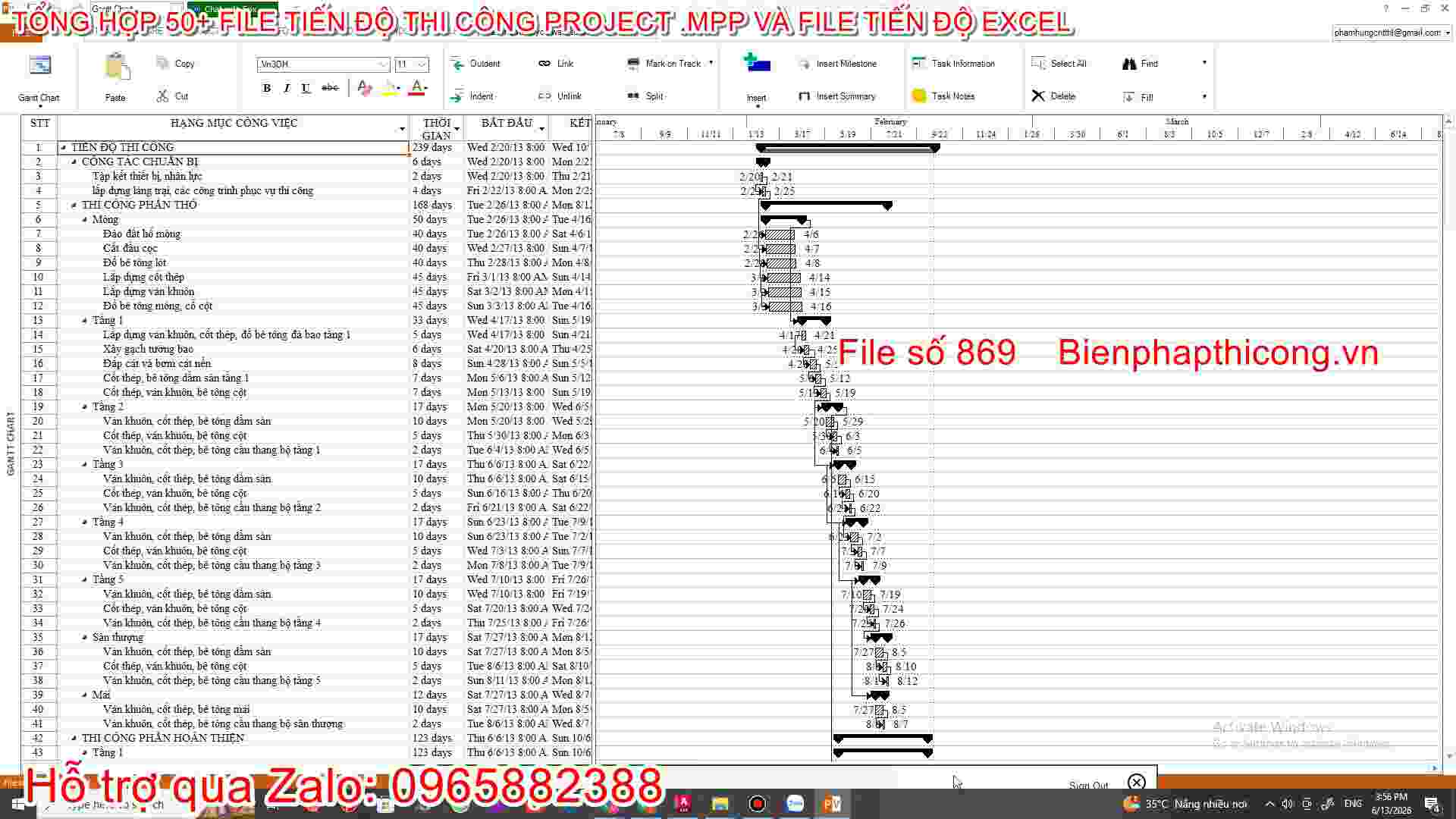Apply the strikethrough abc icon
The height and width of the screenshot is (819, 1456).
tap(330, 88)
